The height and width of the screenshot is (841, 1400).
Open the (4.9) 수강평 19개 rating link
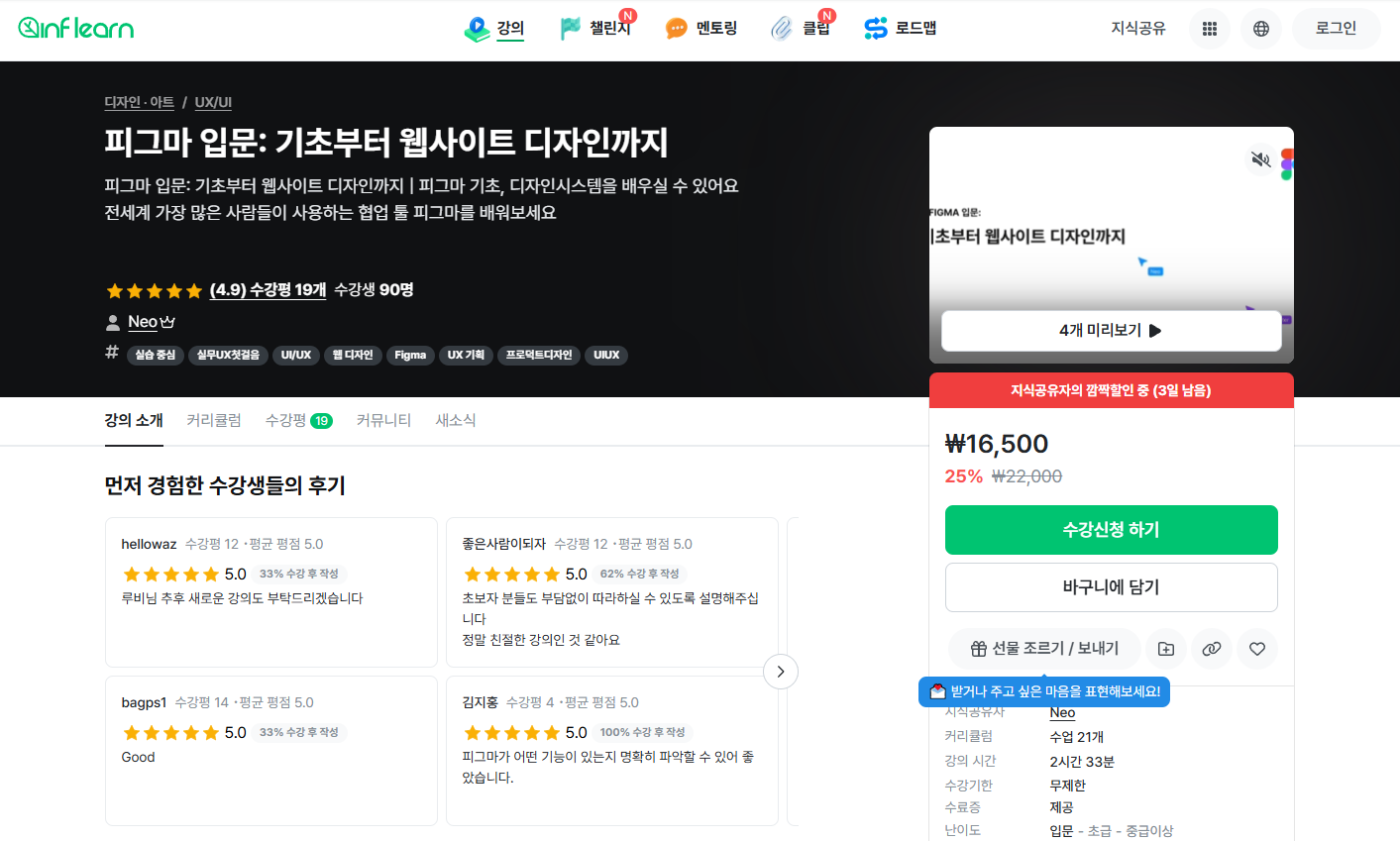point(268,290)
